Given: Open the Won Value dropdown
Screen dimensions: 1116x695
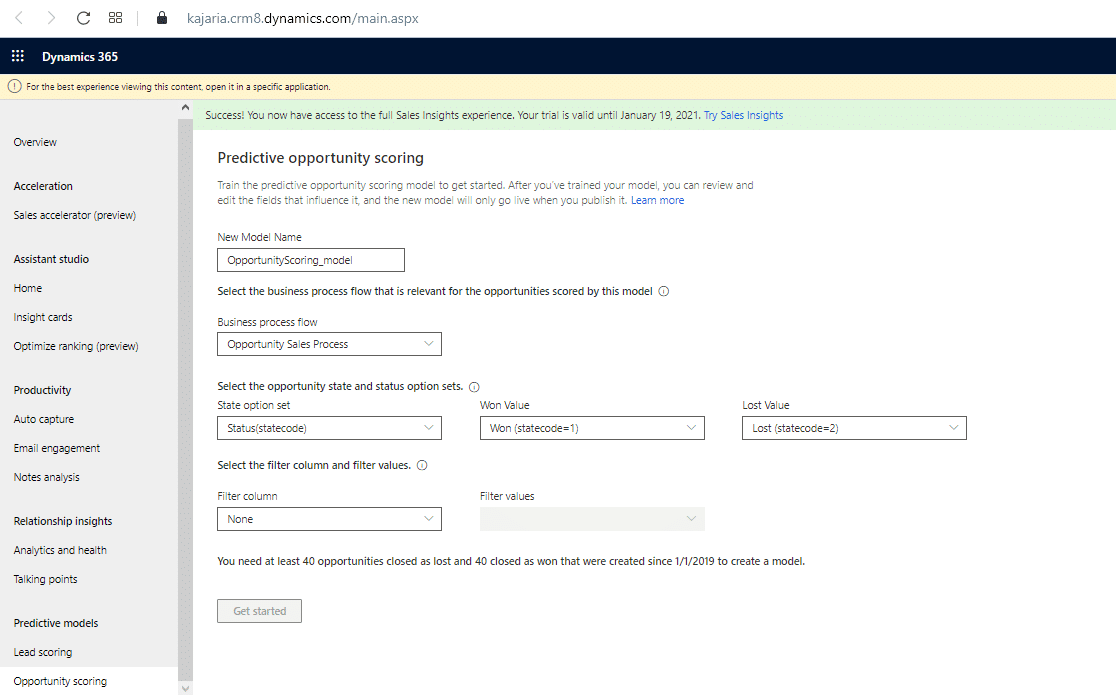Looking at the screenshot, I should click(x=592, y=428).
